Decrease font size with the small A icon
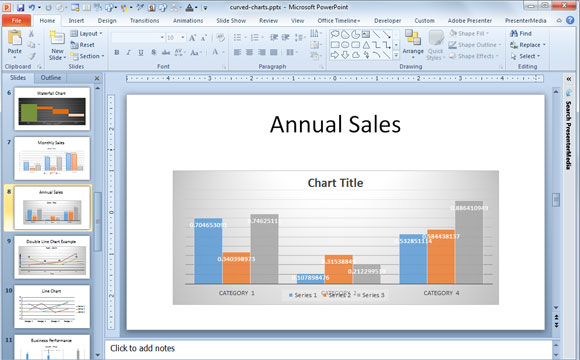 click(204, 38)
